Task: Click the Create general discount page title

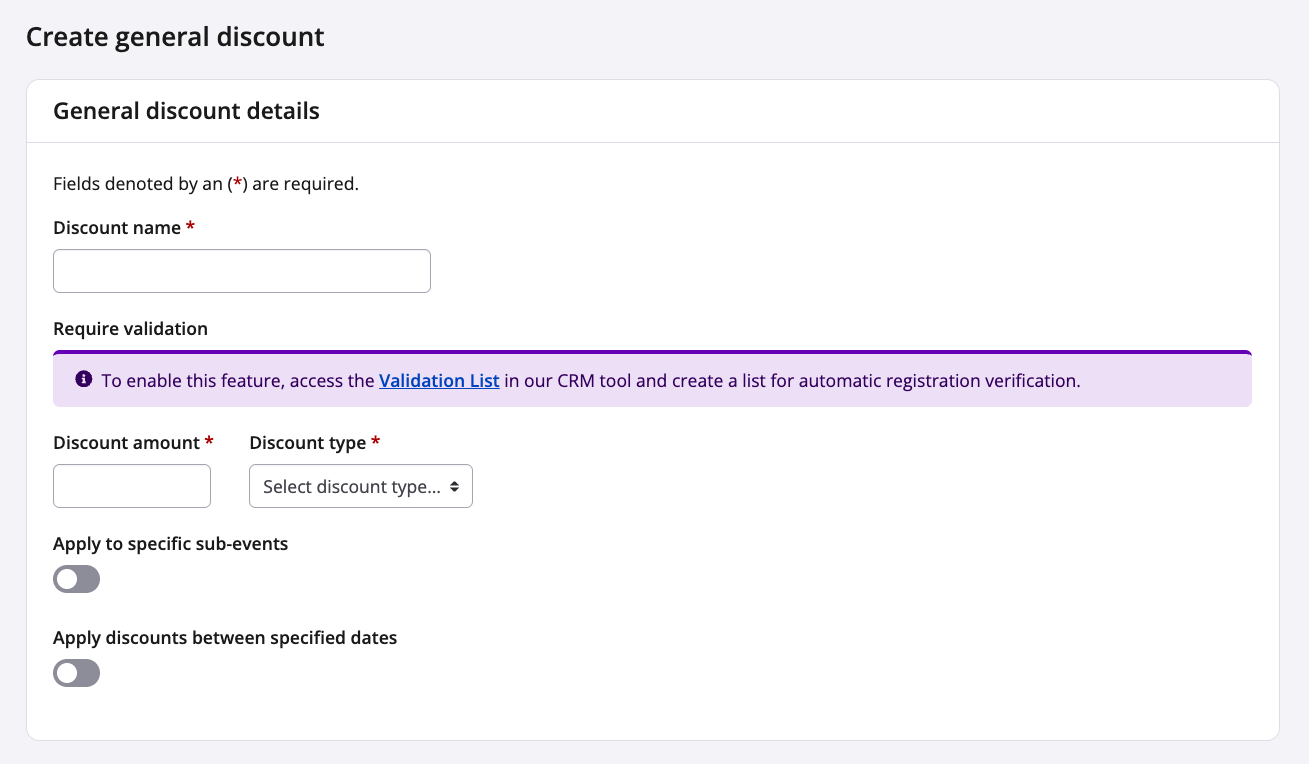Action: pos(175,37)
